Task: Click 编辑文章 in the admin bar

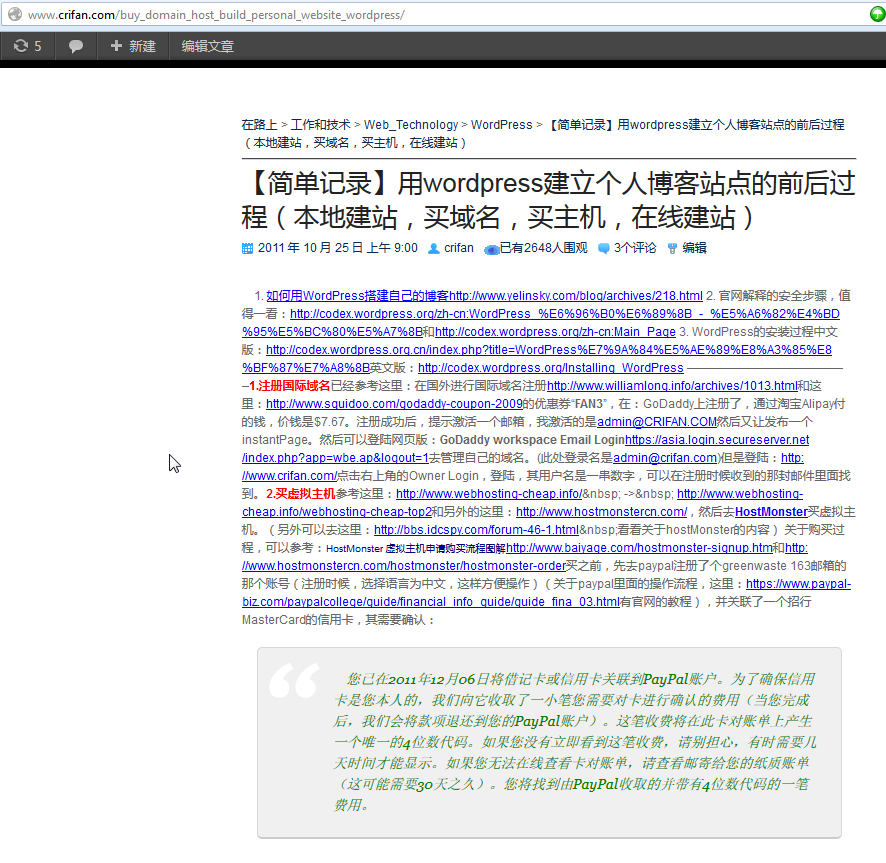Action: tap(207, 46)
